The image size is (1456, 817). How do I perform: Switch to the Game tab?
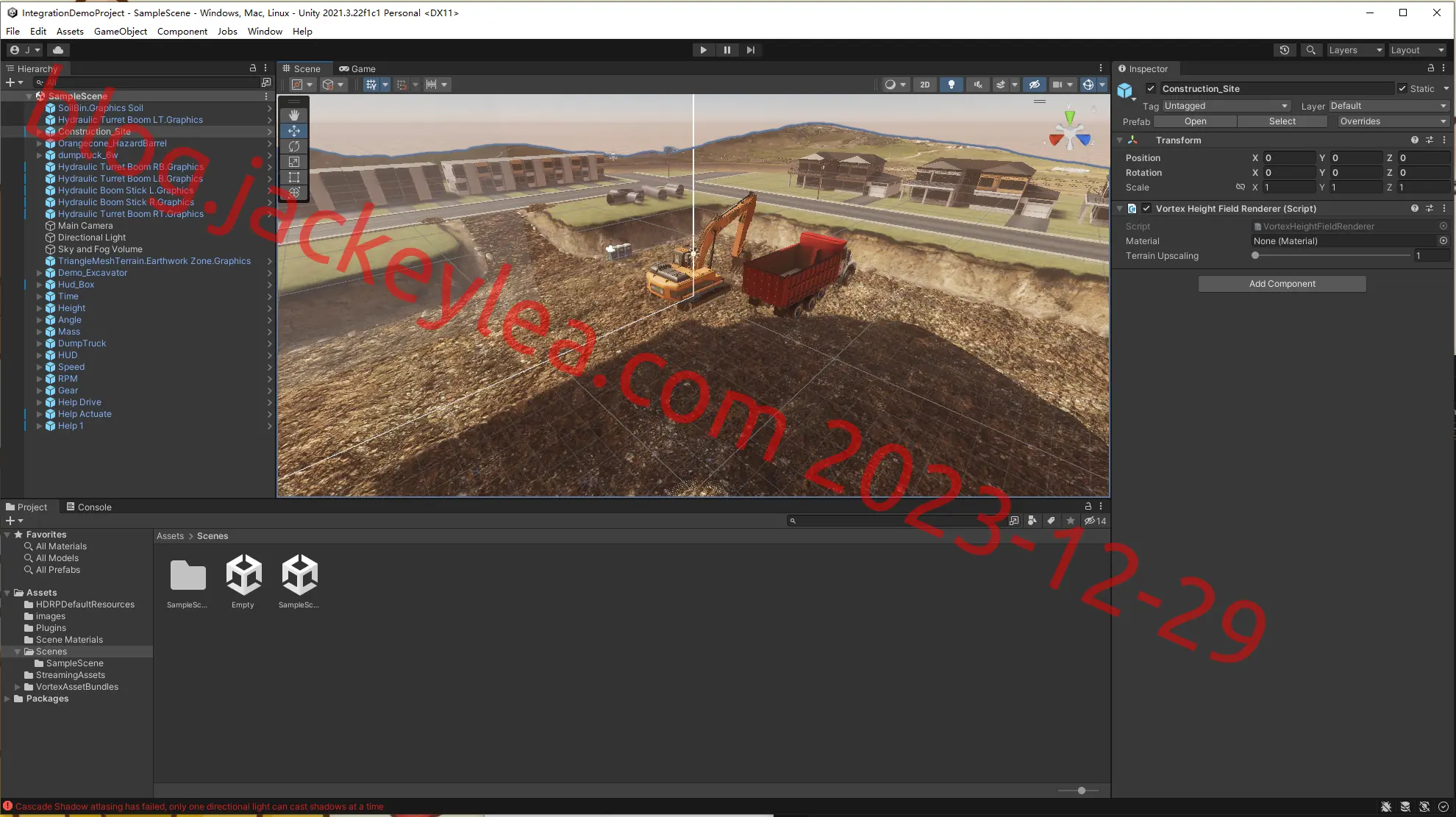(357, 68)
